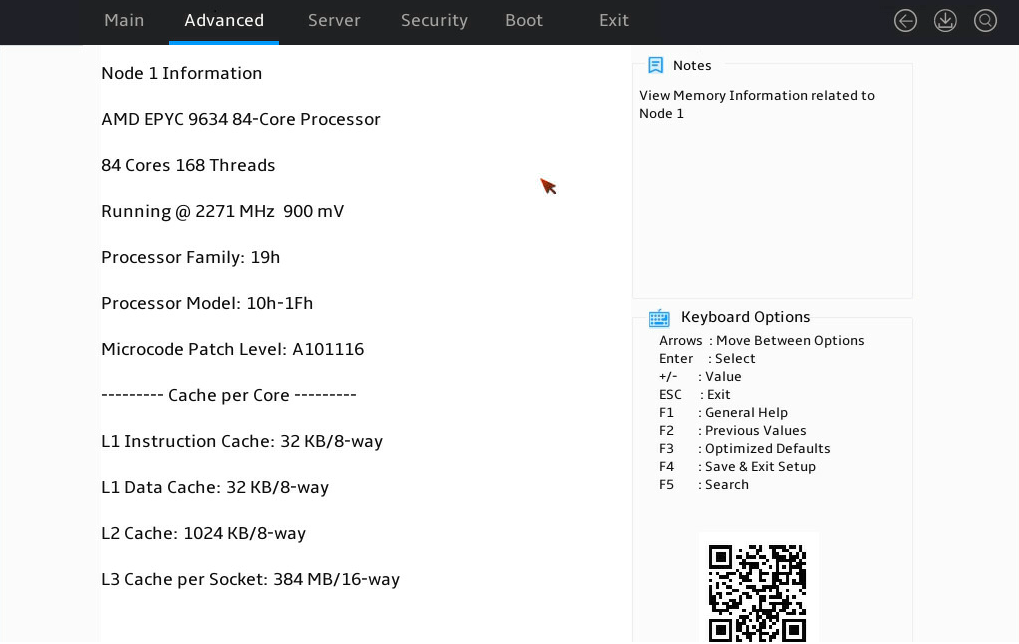1019x644 pixels.
Task: Select 'L2 Cache: 1024 KB/8-way' row
Action: click(x=203, y=534)
